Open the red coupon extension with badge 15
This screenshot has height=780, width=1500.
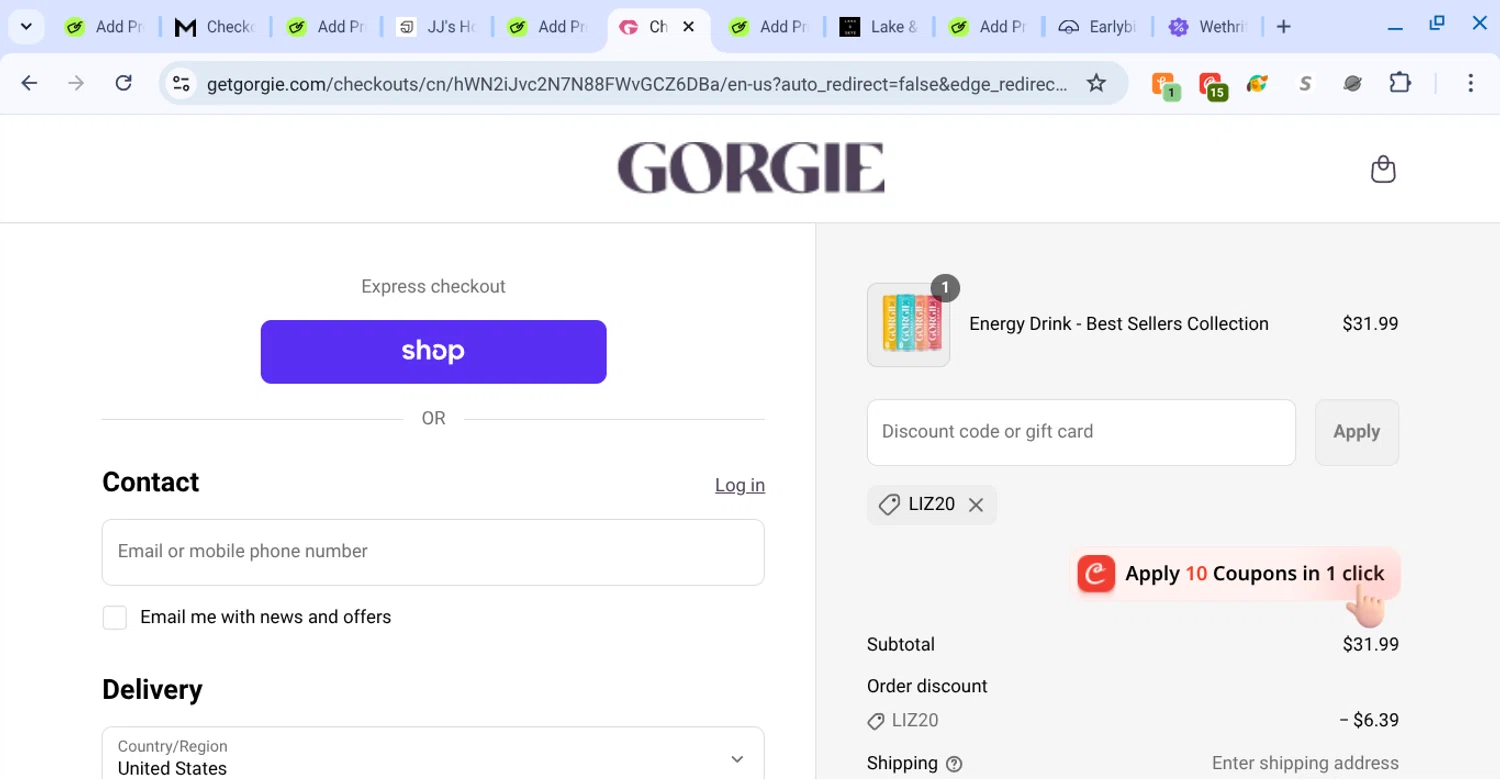[x=1212, y=86]
